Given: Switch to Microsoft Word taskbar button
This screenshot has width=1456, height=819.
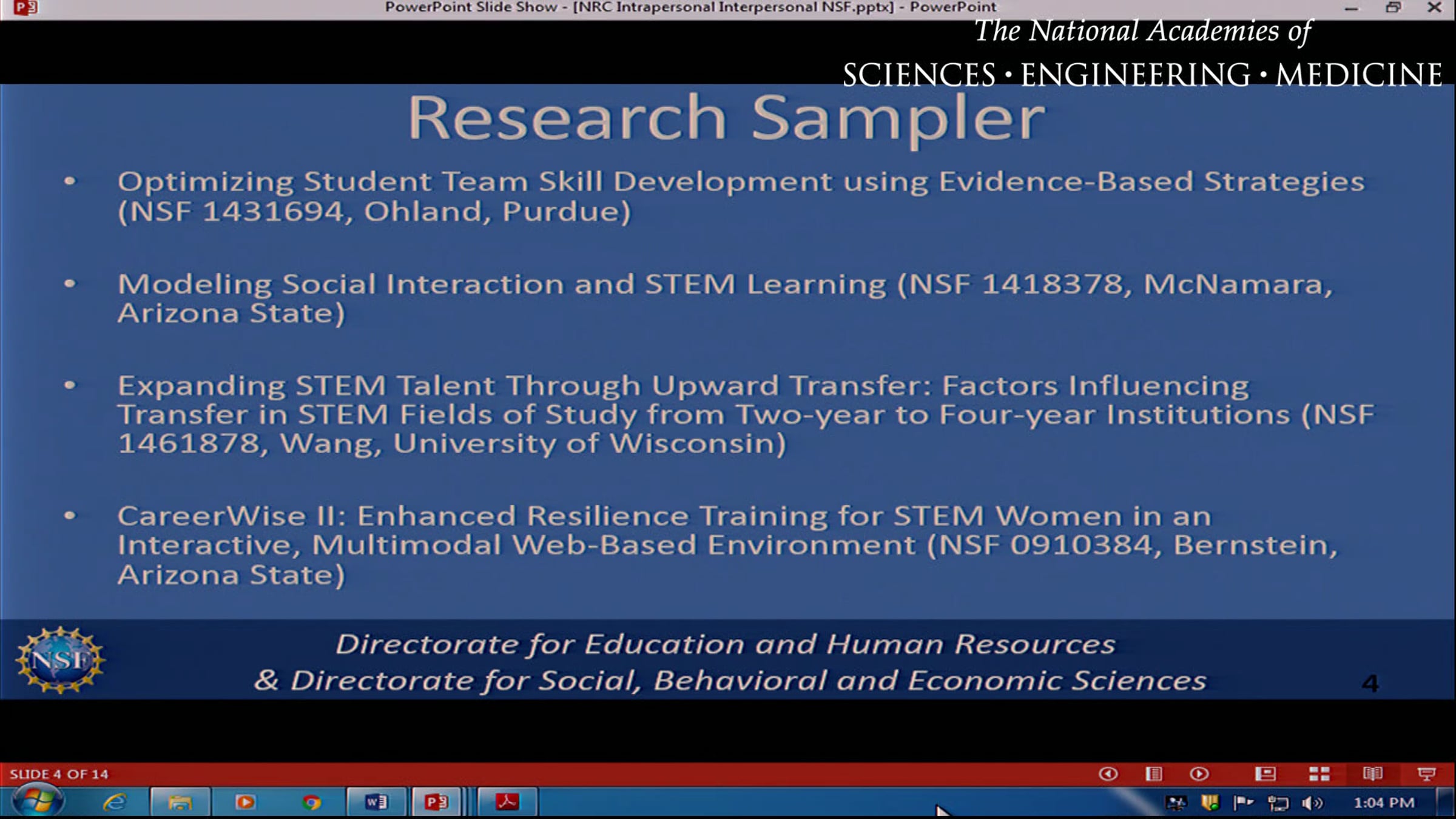Looking at the screenshot, I should (x=376, y=803).
